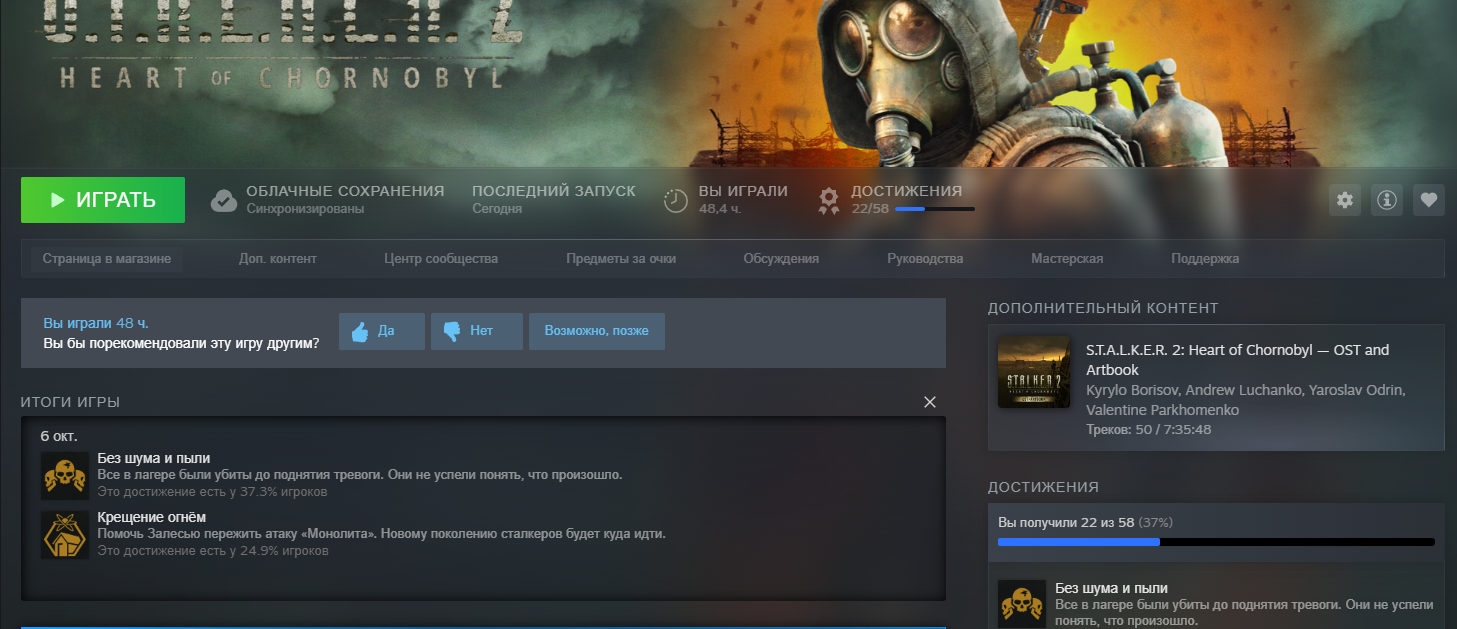Click Kyrylo Borisov artists text
Image resolution: width=1457 pixels, height=629 pixels.
coord(1245,400)
